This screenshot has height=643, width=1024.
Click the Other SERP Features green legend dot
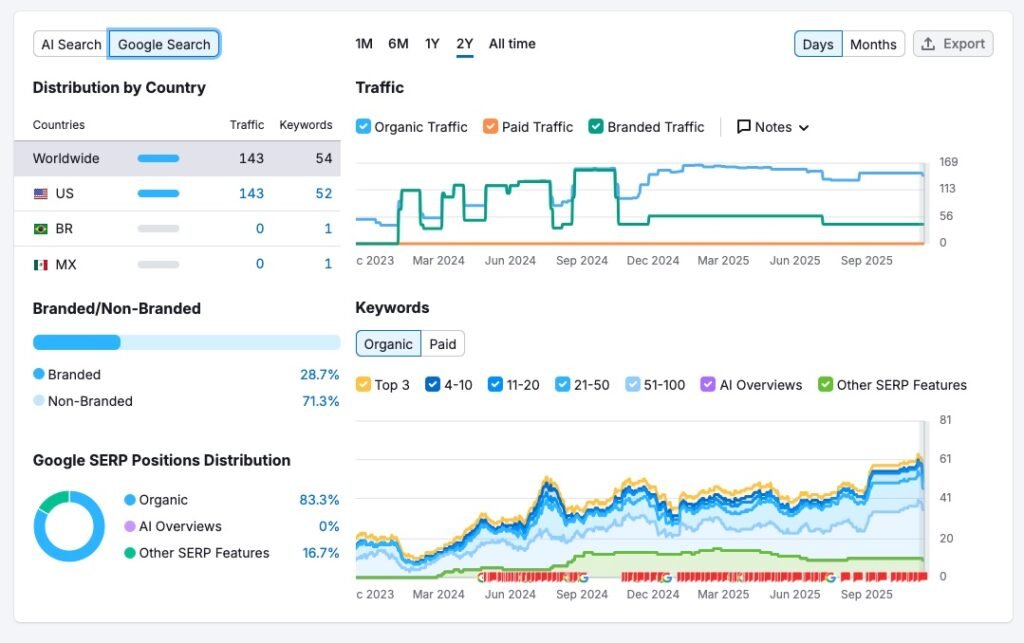pyautogui.click(x=130, y=553)
